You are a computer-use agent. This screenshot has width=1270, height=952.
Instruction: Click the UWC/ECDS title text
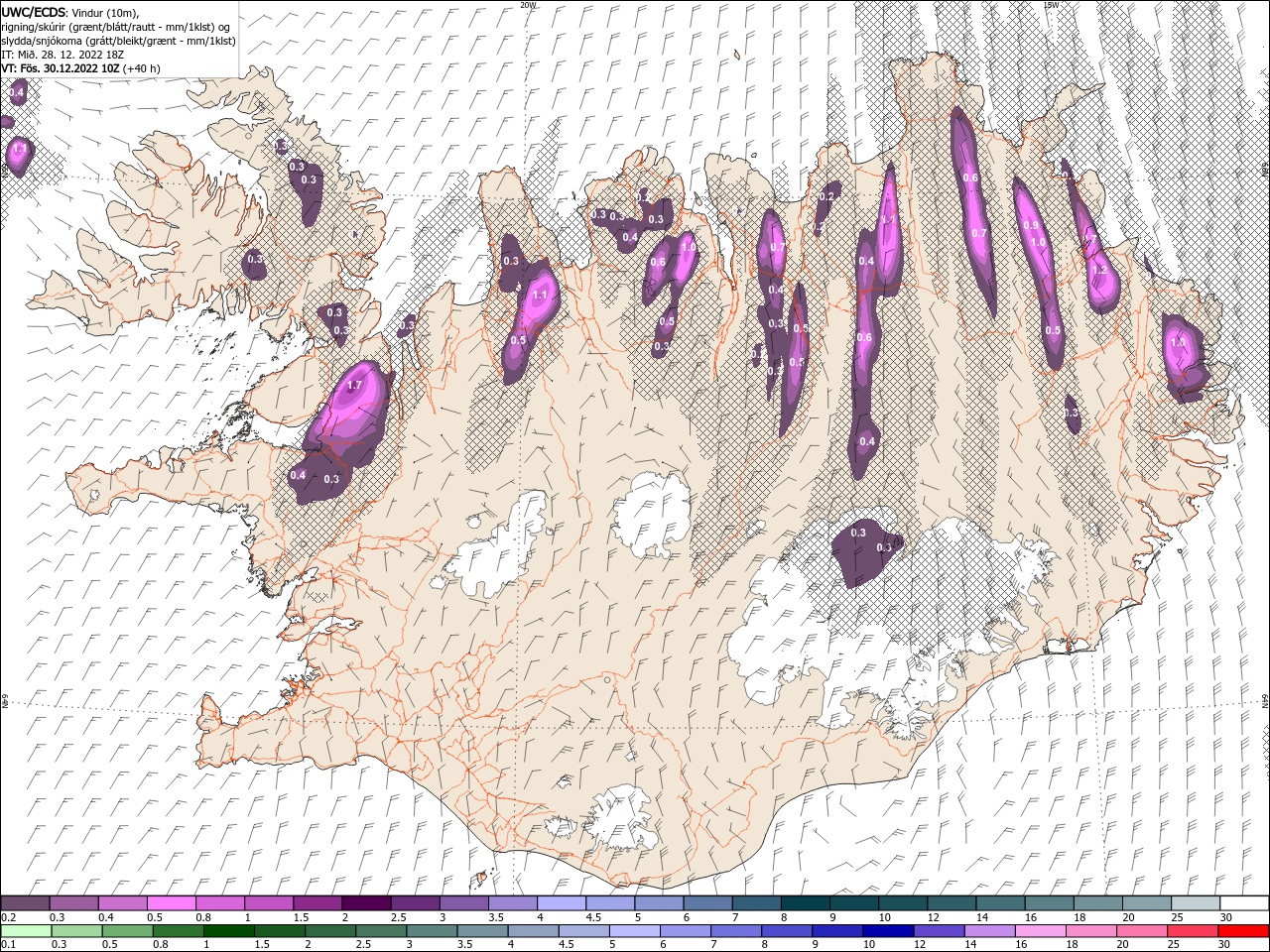pyautogui.click(x=36, y=13)
